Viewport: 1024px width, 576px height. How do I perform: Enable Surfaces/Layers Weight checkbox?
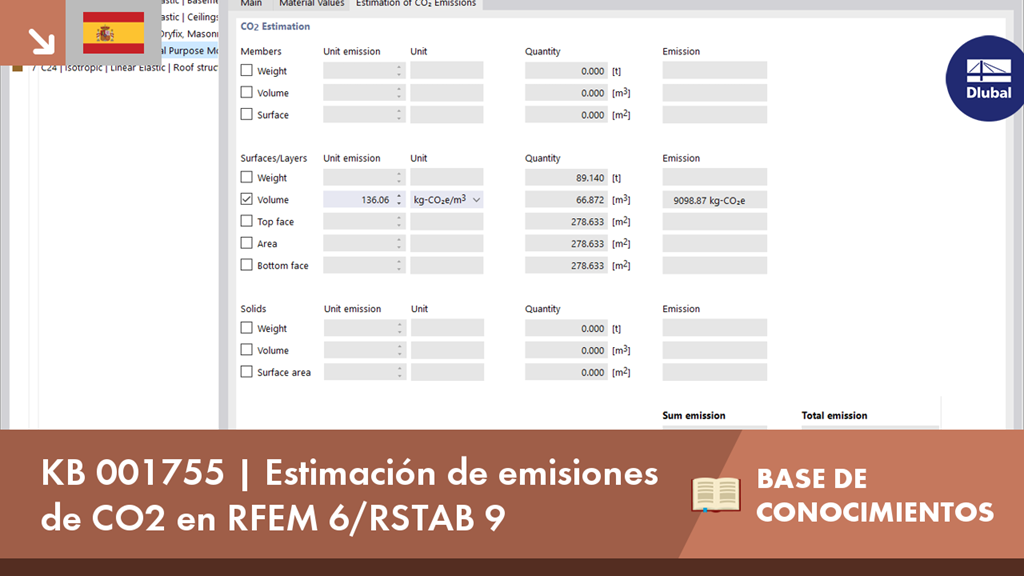pyautogui.click(x=246, y=177)
